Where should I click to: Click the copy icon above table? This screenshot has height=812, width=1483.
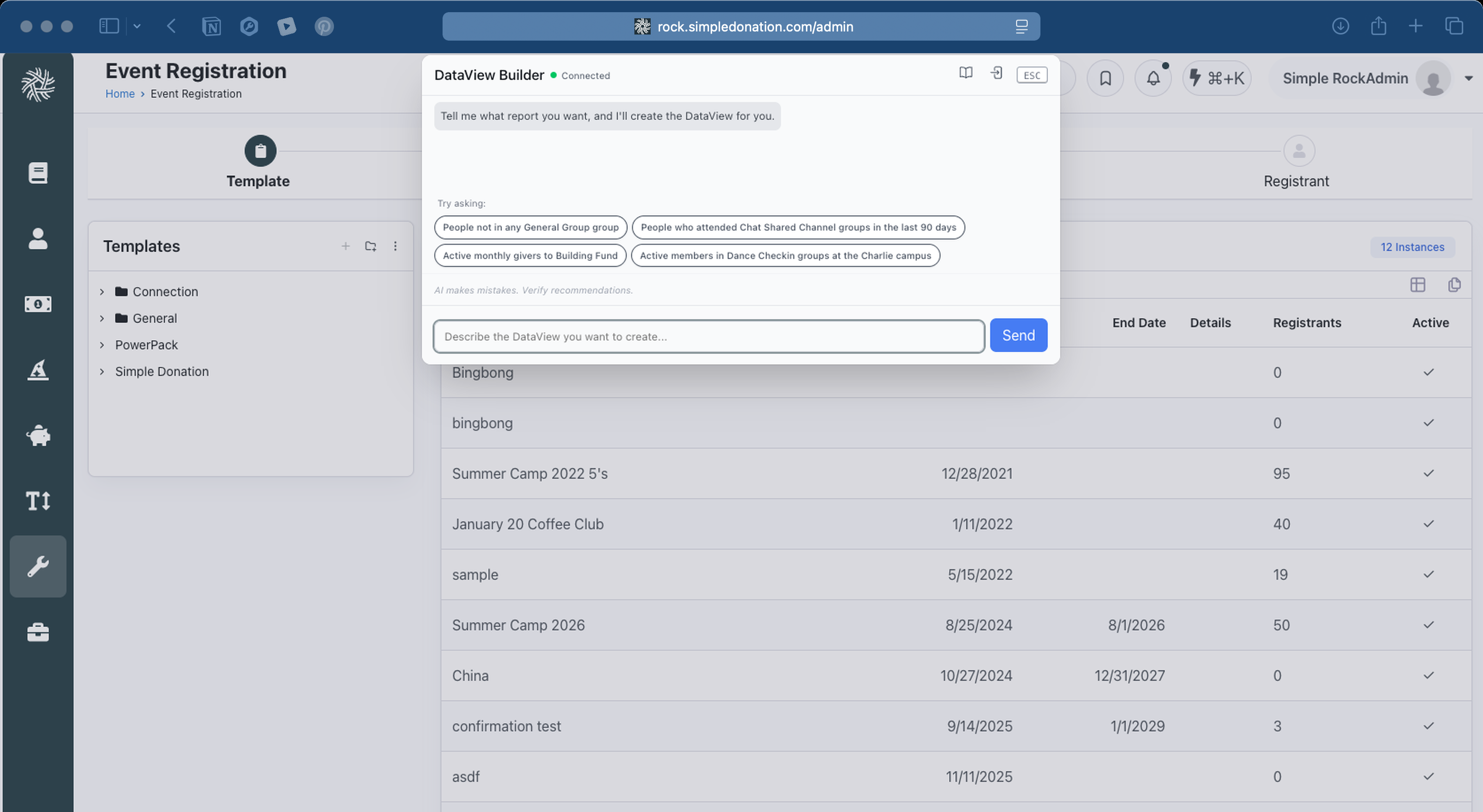point(1454,285)
